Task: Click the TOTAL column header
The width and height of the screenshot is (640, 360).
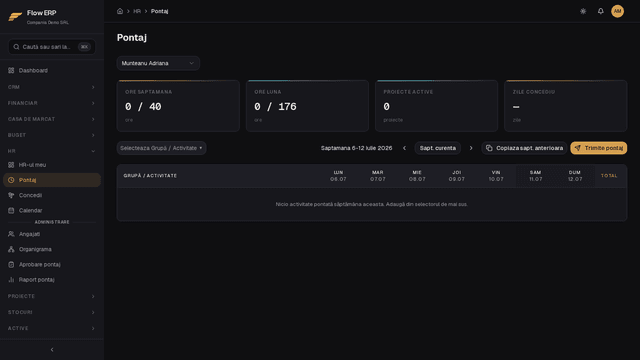Action: tap(609, 176)
